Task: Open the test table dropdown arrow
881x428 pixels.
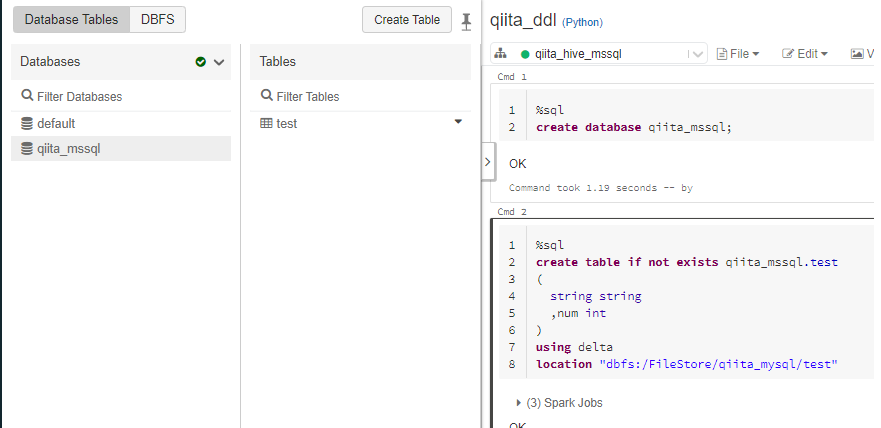Action: (458, 122)
